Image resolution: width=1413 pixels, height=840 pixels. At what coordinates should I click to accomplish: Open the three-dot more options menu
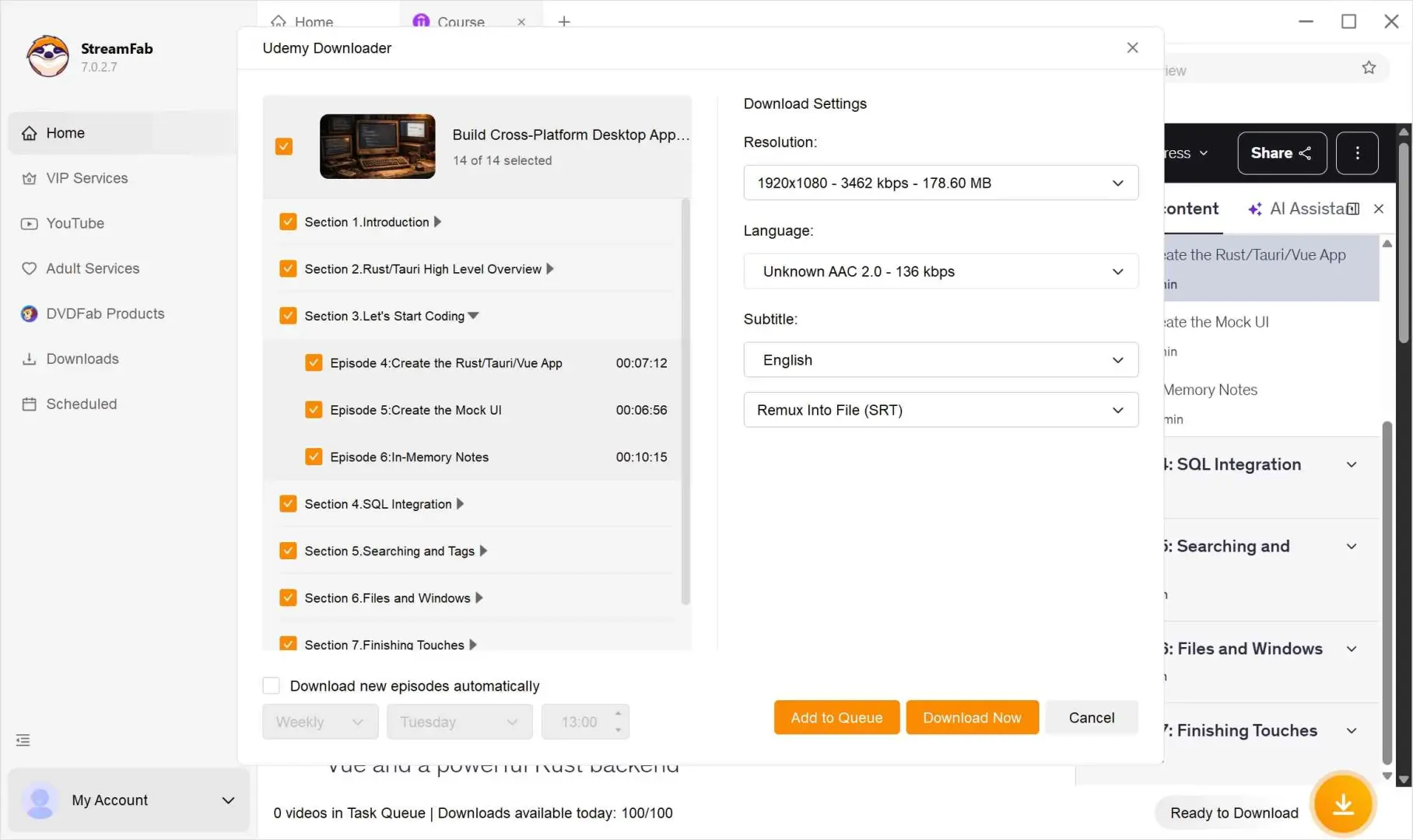[1357, 153]
